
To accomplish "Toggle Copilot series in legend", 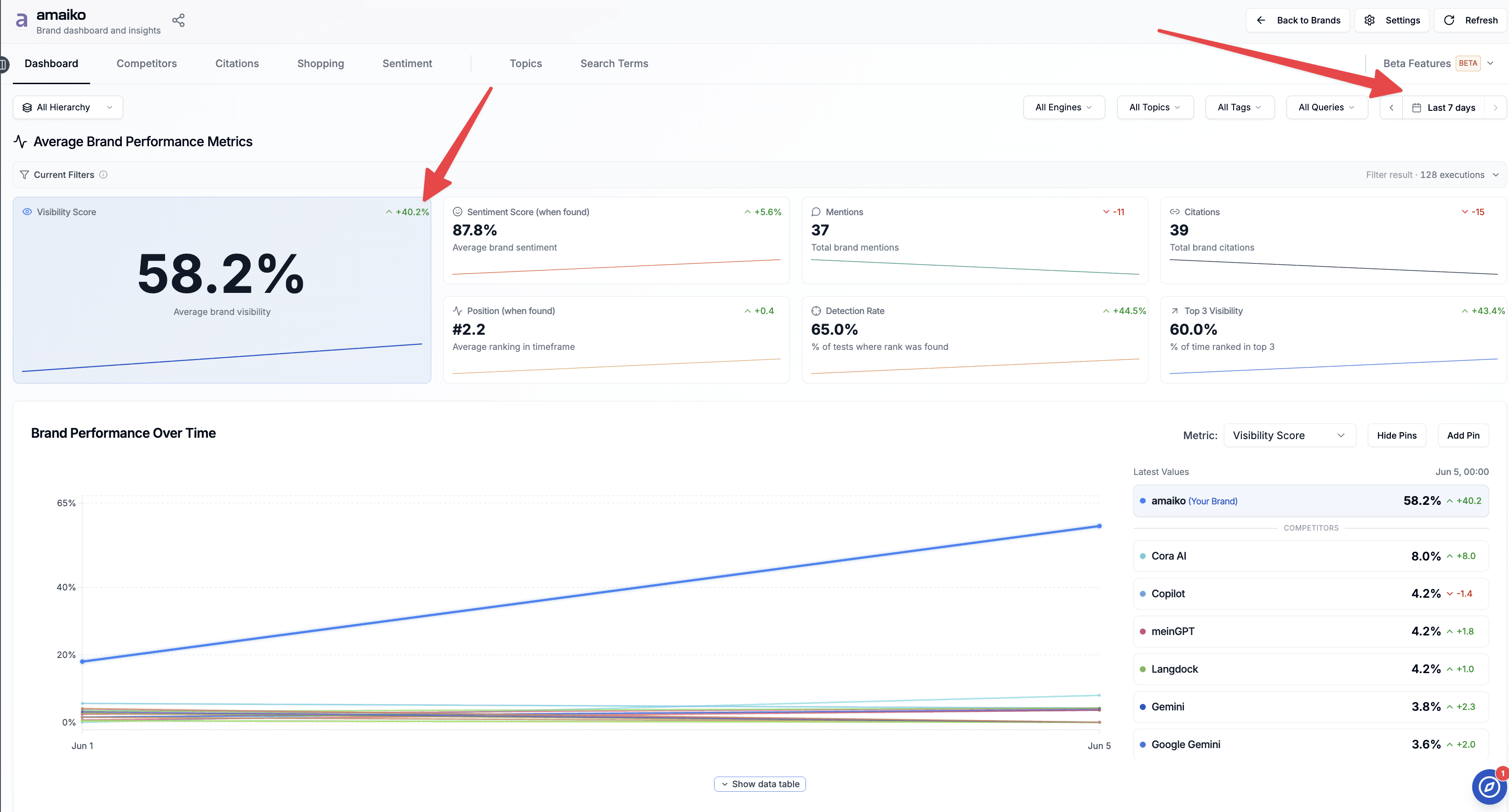I will [x=1310, y=594].
